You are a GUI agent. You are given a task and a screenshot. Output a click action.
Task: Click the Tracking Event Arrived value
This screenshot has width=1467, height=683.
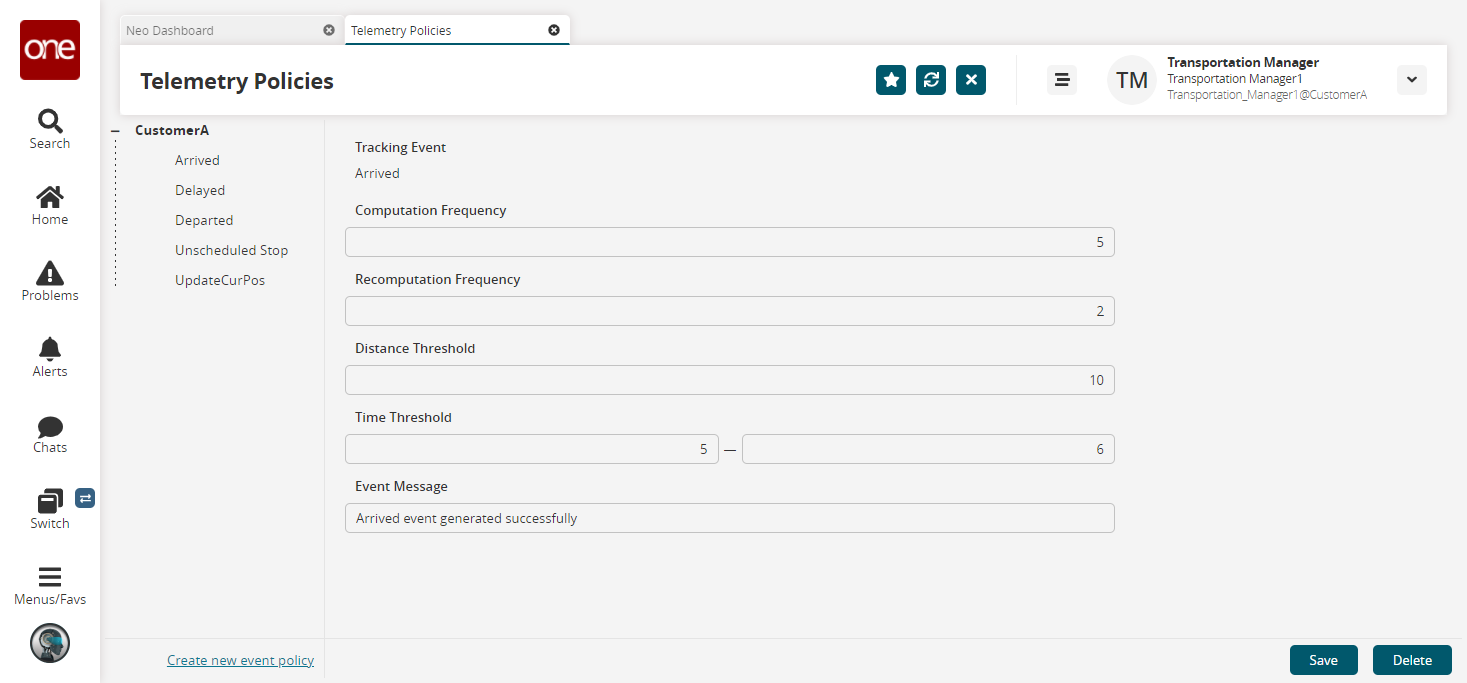(x=377, y=173)
